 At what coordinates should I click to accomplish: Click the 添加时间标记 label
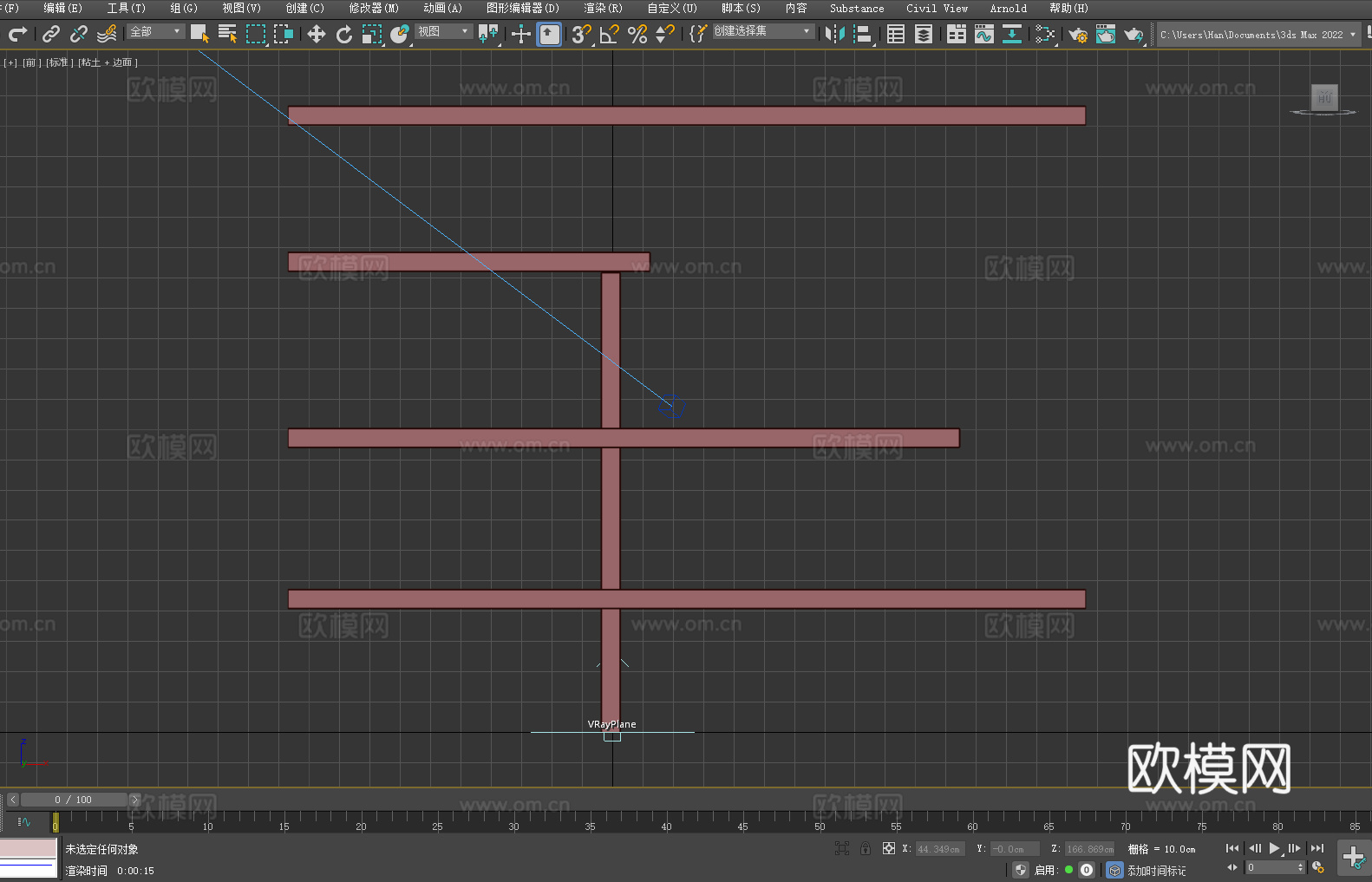point(1156,871)
